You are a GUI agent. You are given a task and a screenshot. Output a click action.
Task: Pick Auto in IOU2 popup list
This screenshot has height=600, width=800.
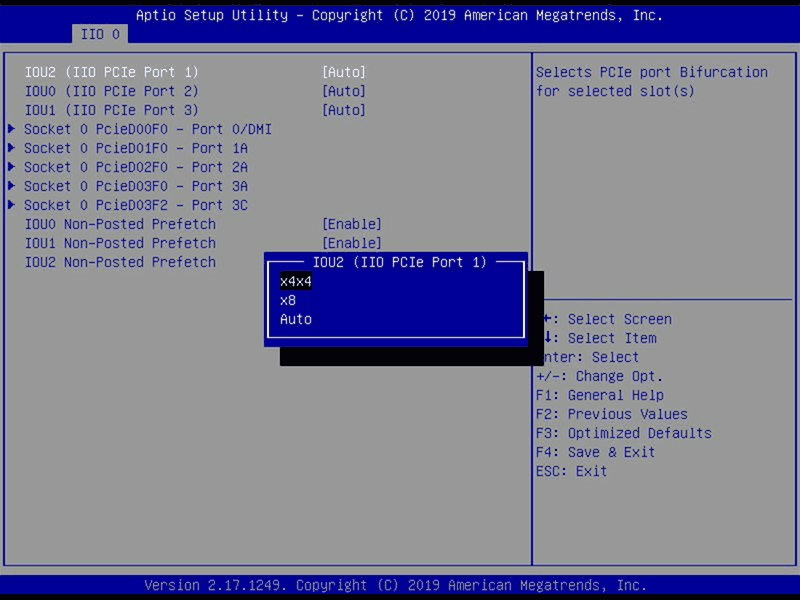point(296,319)
